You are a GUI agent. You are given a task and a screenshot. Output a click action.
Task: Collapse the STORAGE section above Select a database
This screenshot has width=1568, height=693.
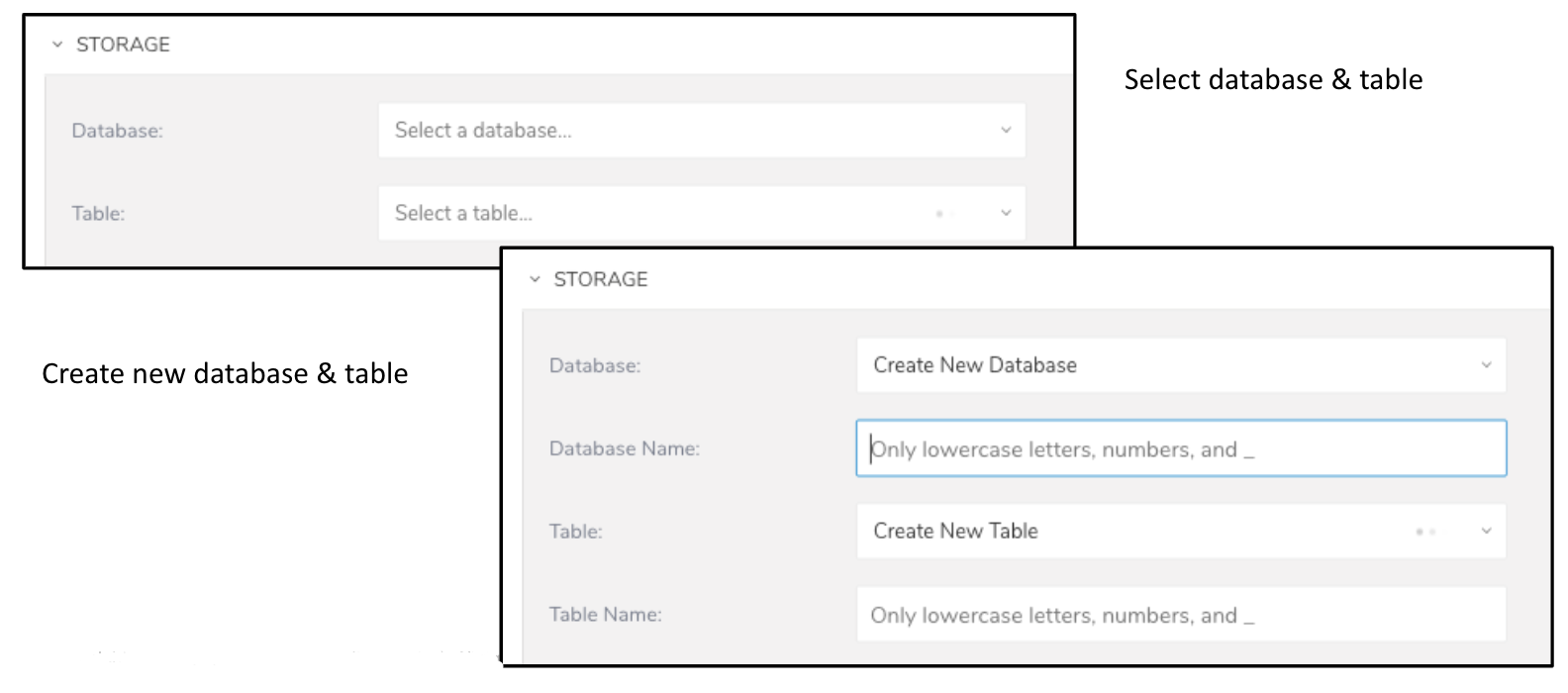(57, 45)
